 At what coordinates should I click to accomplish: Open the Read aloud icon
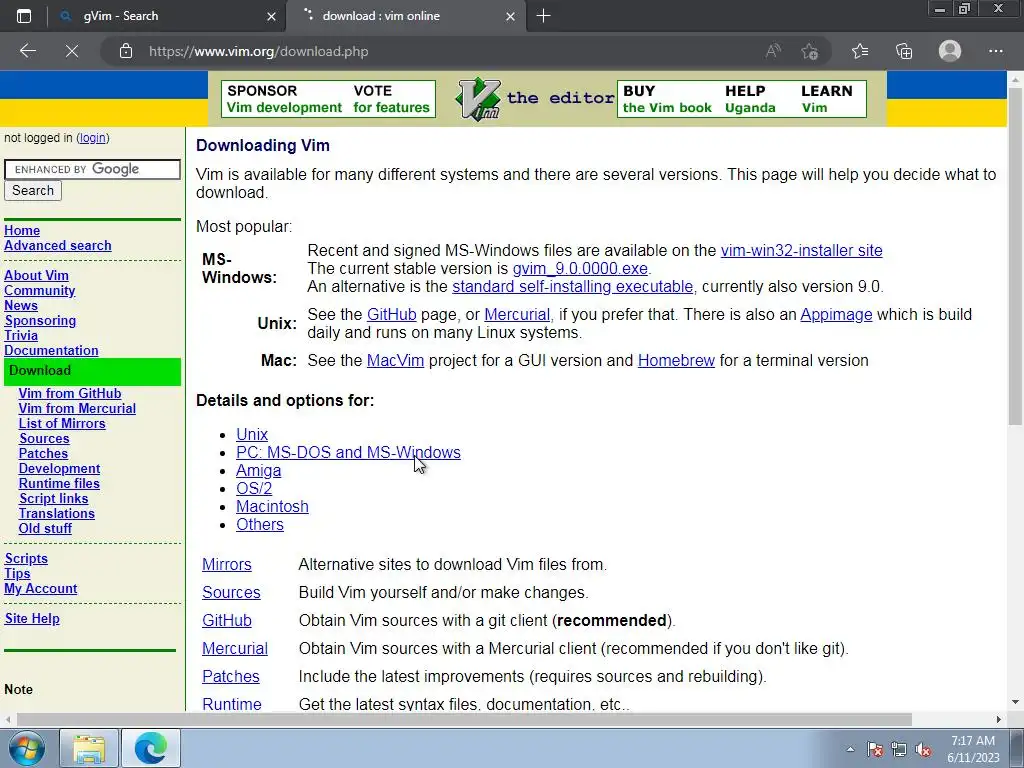pyautogui.click(x=773, y=51)
